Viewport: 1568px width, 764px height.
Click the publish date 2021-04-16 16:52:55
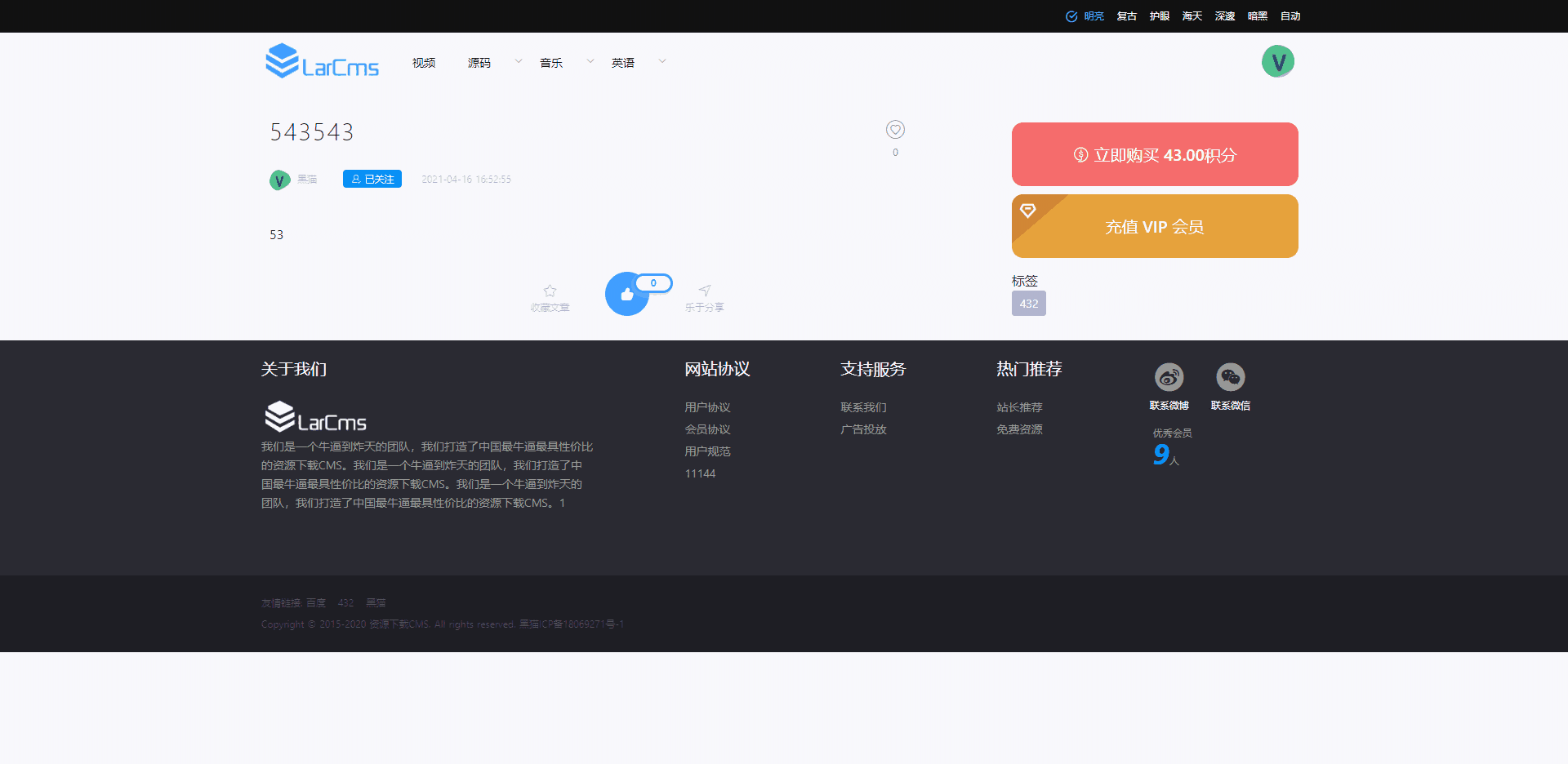tap(466, 180)
